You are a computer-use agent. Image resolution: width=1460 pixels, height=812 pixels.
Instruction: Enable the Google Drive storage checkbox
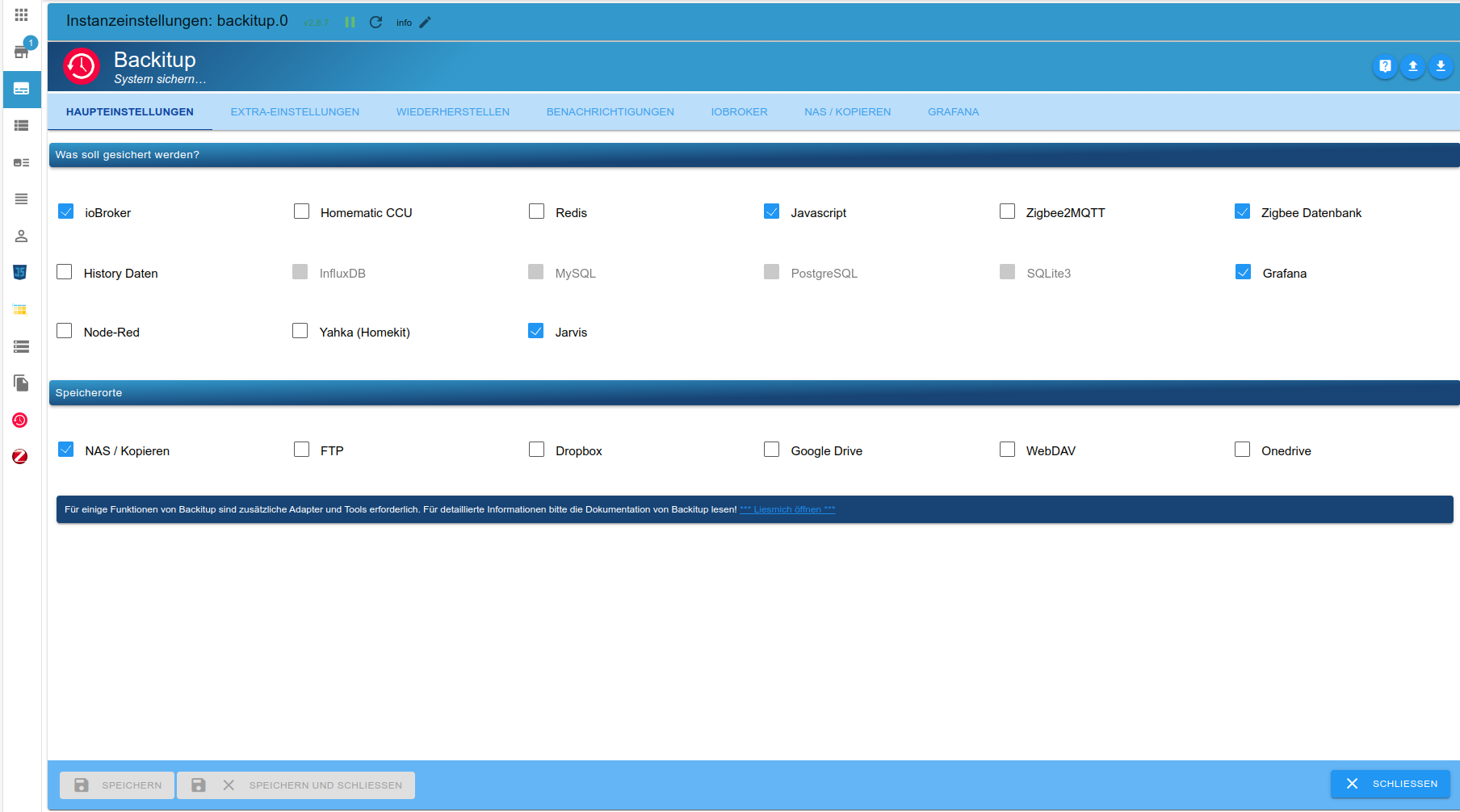772,450
